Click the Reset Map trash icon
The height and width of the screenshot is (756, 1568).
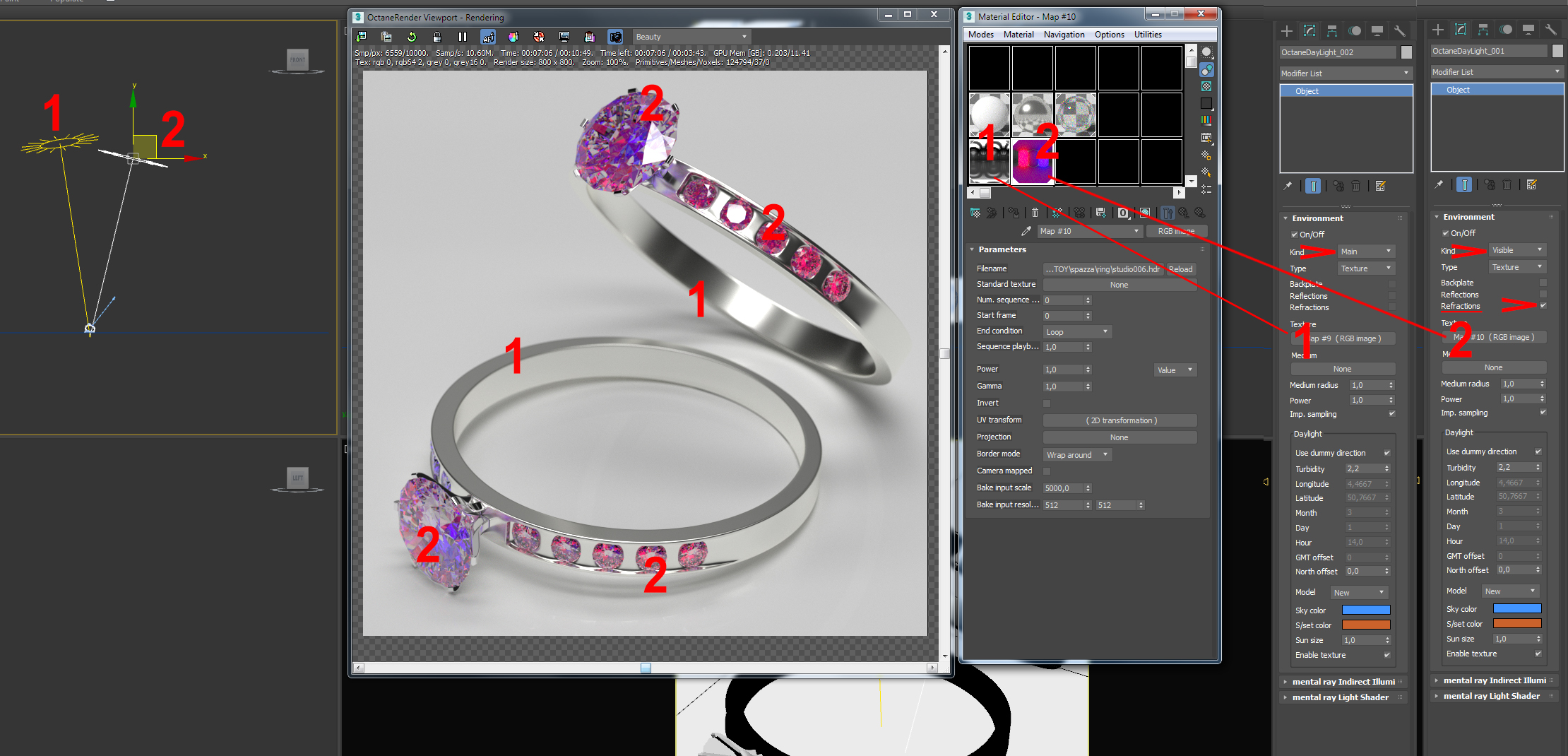[1035, 213]
